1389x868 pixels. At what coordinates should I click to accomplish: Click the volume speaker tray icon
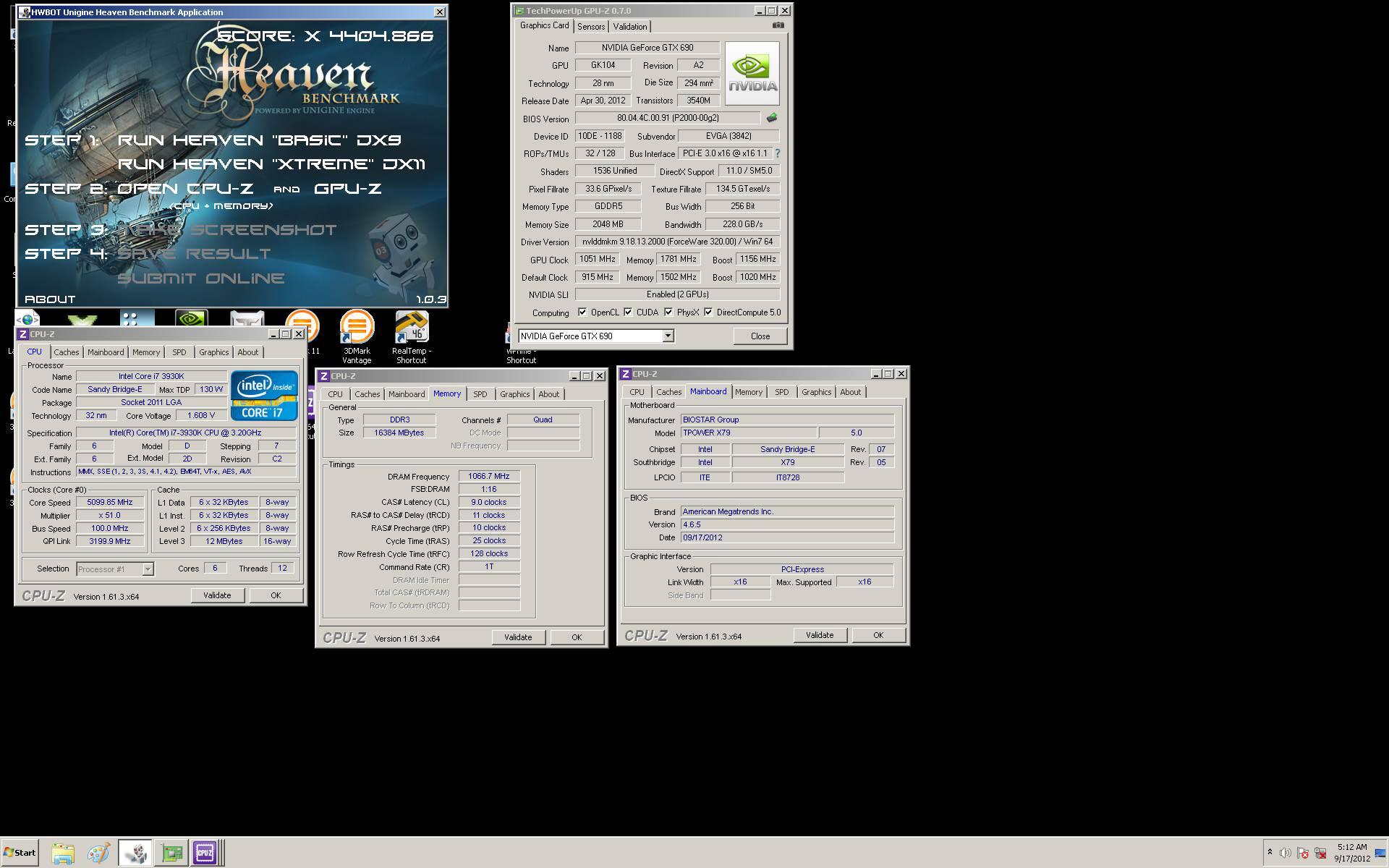(1286, 853)
